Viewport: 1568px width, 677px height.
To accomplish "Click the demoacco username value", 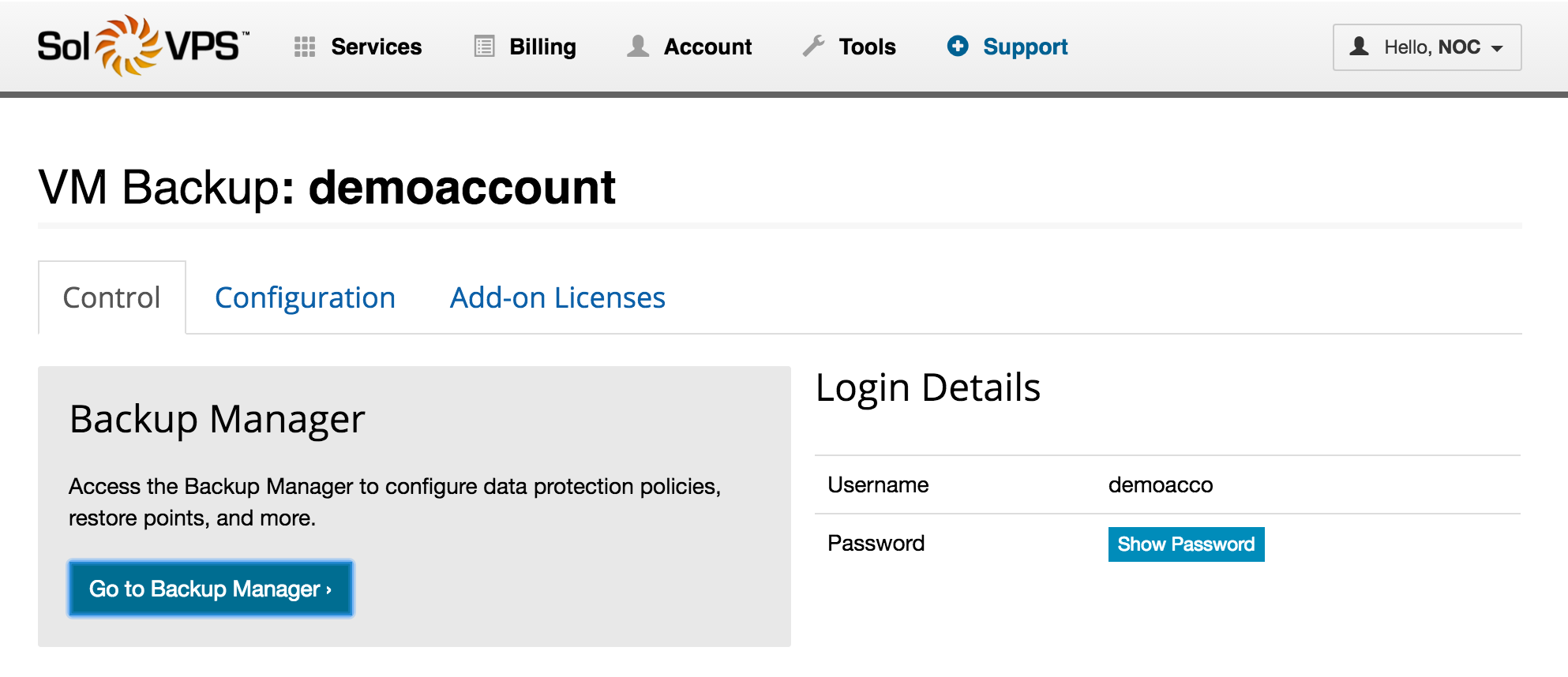I will (1161, 485).
